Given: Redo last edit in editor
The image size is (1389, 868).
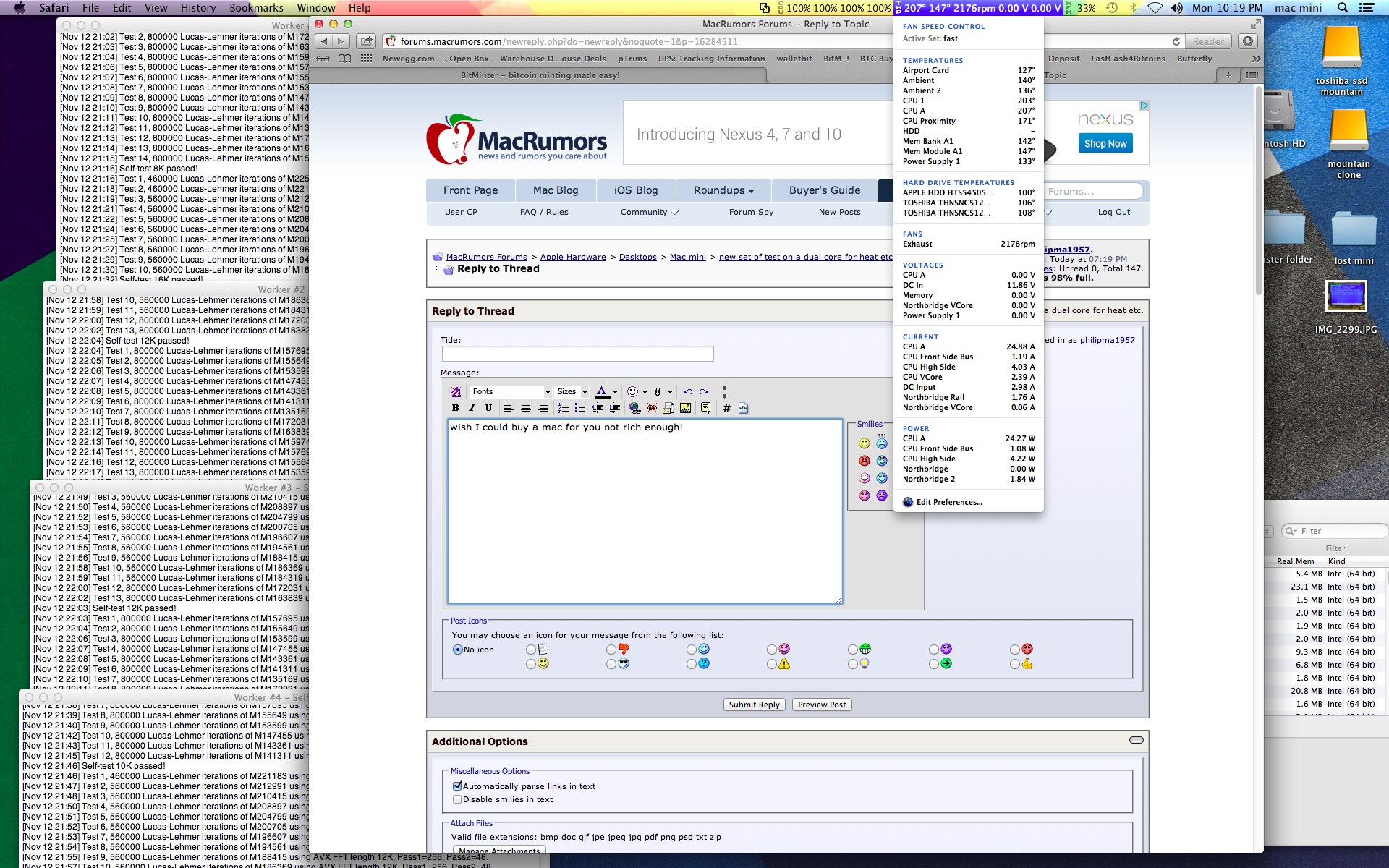Looking at the screenshot, I should point(704,391).
